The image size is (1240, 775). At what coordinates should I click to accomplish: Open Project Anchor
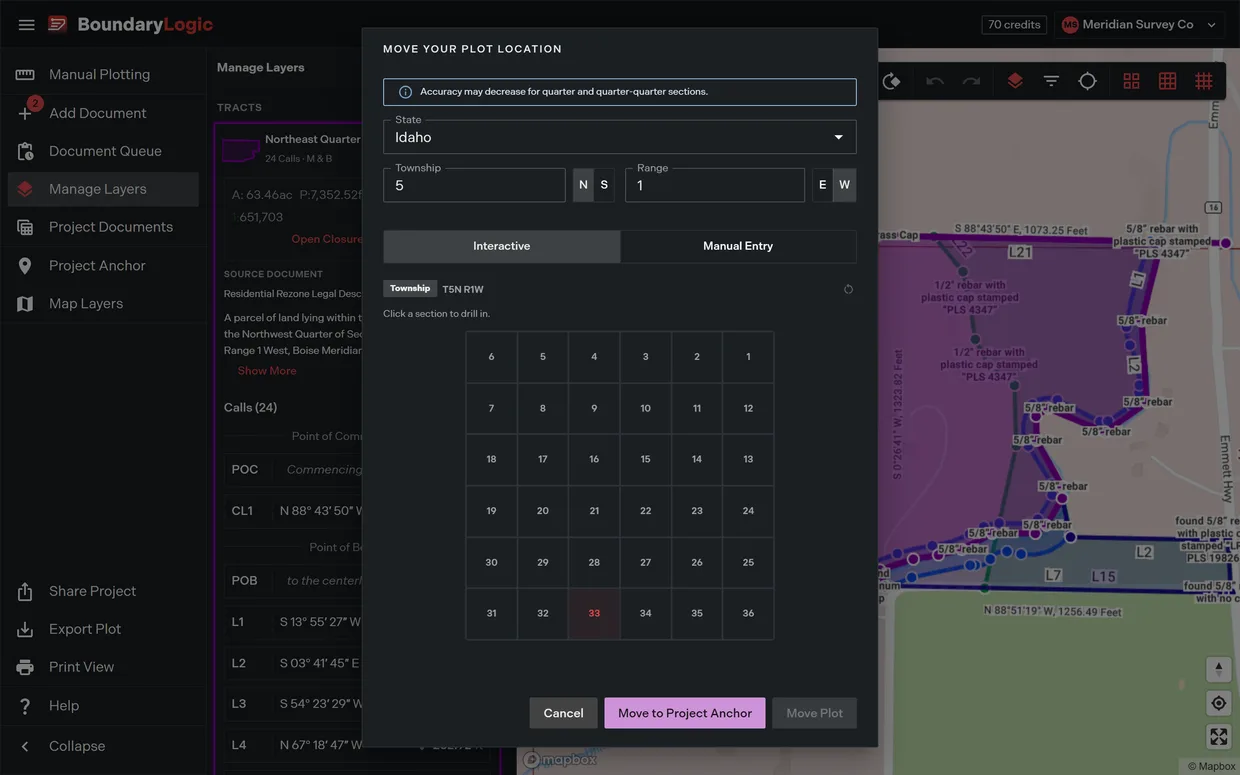tap(103, 265)
